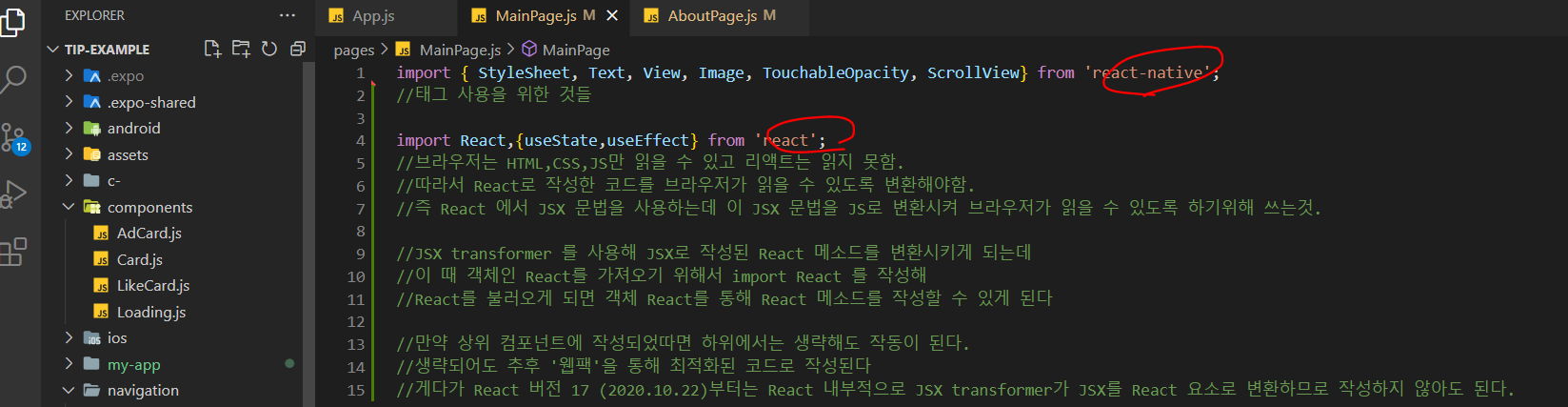The width and height of the screenshot is (1568, 407).
Task: Click the pages breadcrumb segment
Action: [x=354, y=51]
